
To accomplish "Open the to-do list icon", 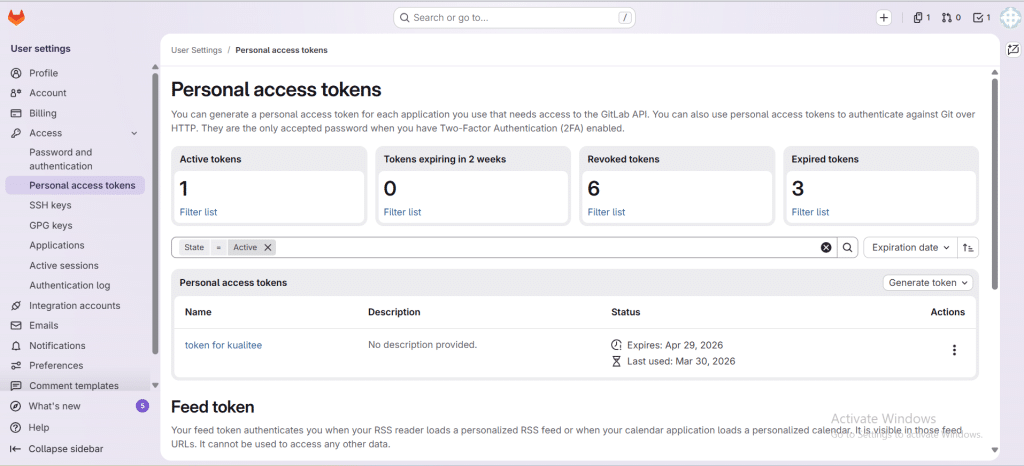I will coord(981,17).
